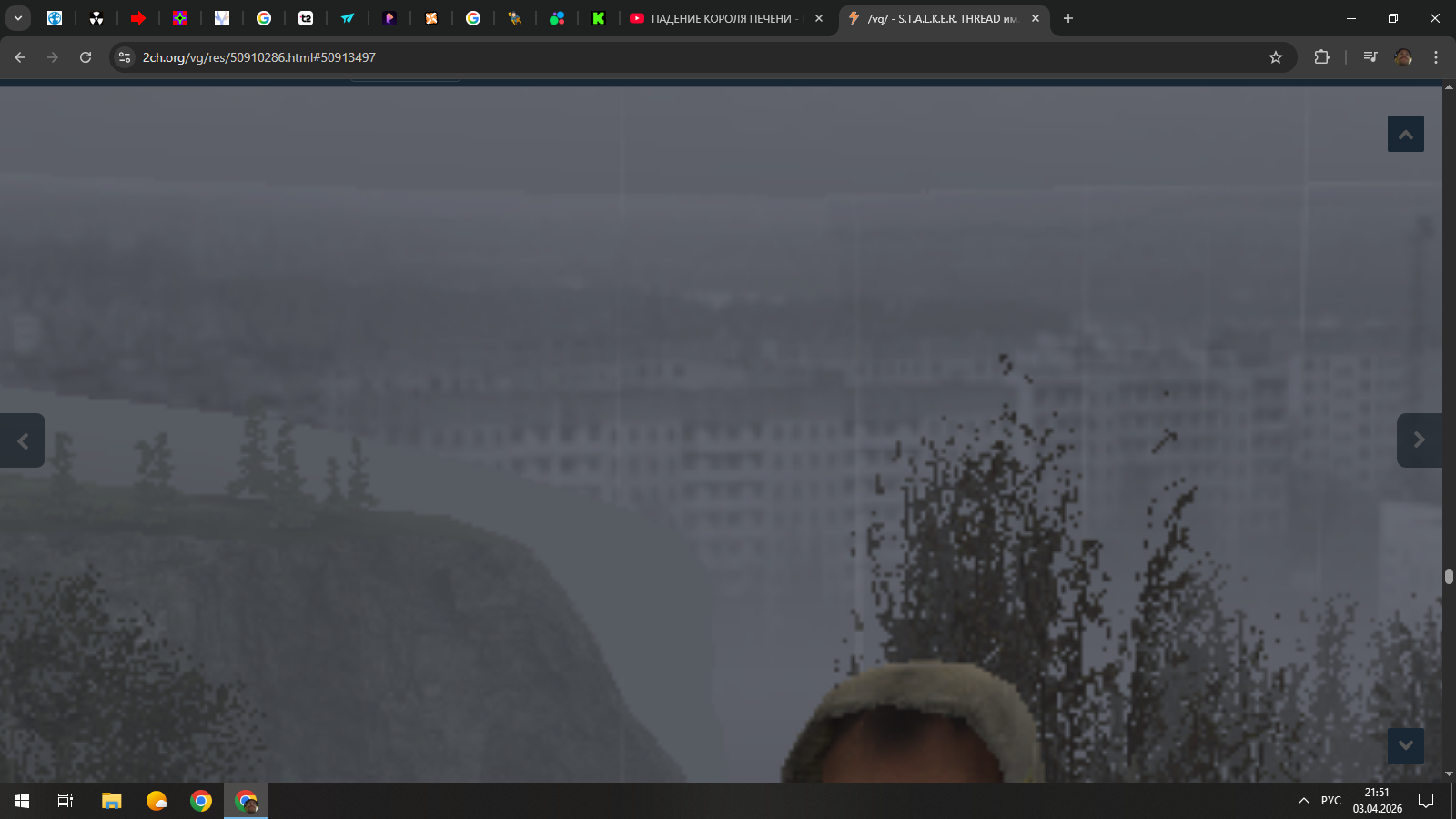The width and height of the screenshot is (1456, 819).
Task: Launch File Explorer from the taskbar
Action: (x=112, y=801)
